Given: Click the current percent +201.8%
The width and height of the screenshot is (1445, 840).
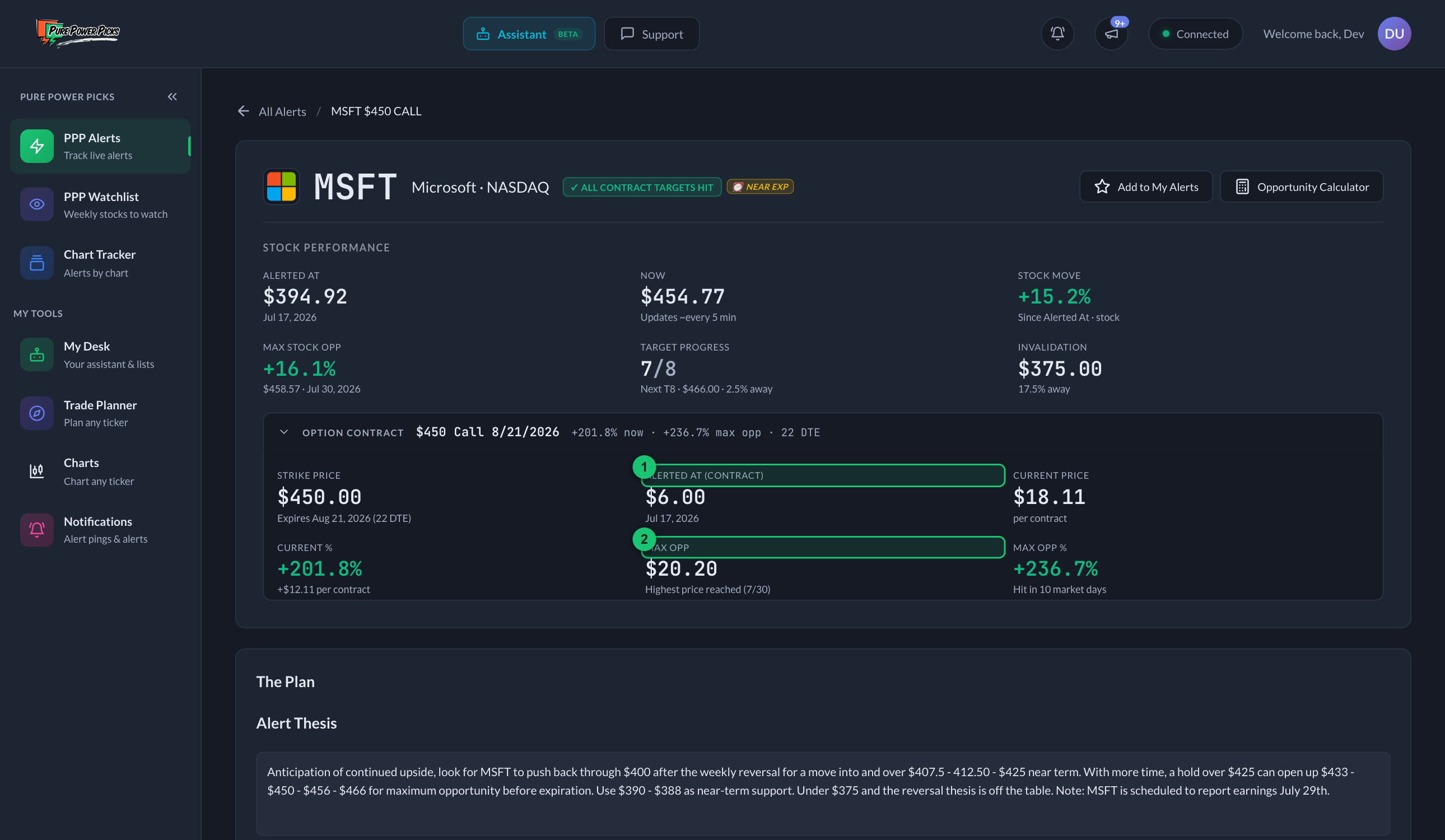Looking at the screenshot, I should (x=320, y=569).
